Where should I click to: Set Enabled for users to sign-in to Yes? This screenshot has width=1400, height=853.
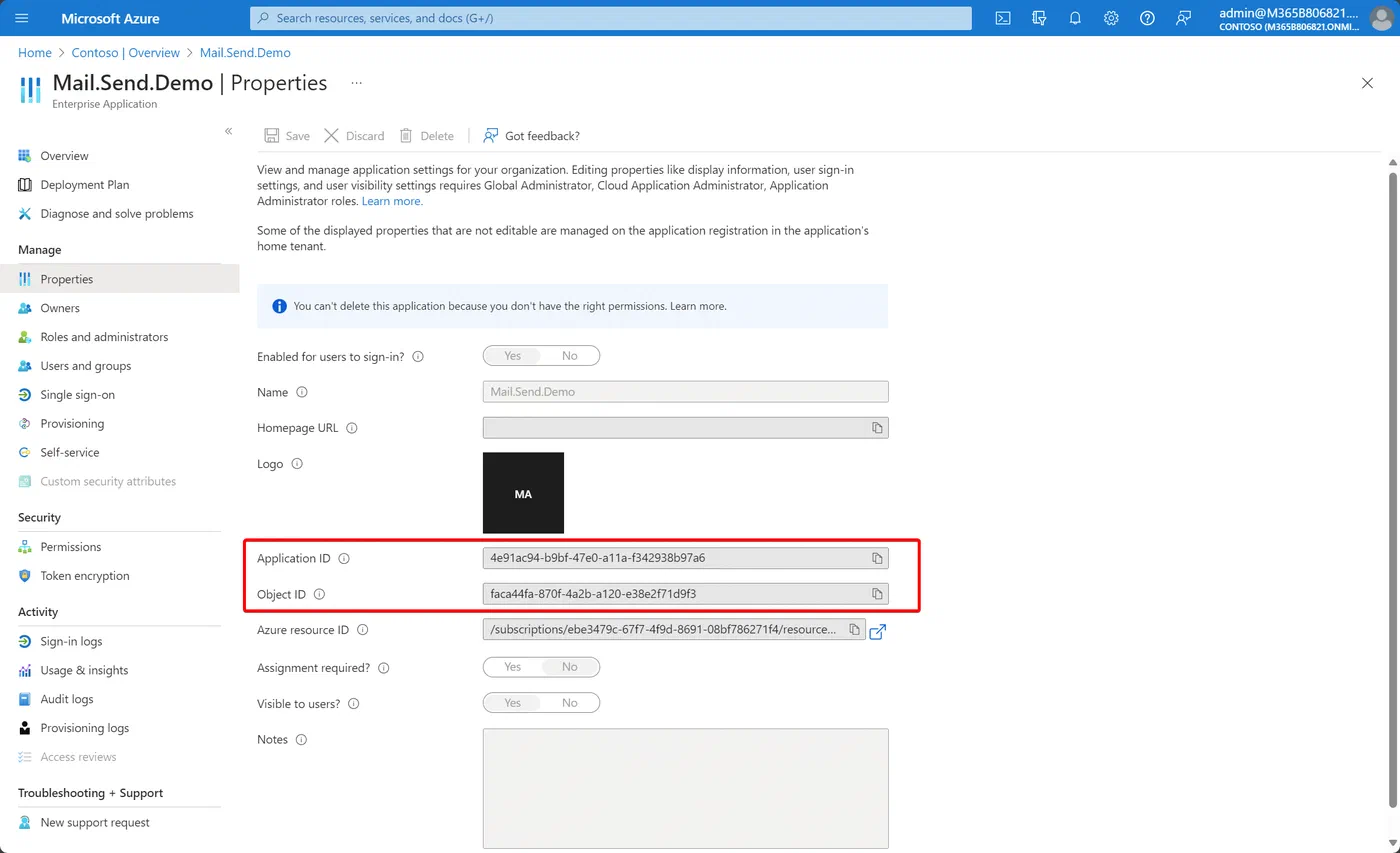(513, 356)
